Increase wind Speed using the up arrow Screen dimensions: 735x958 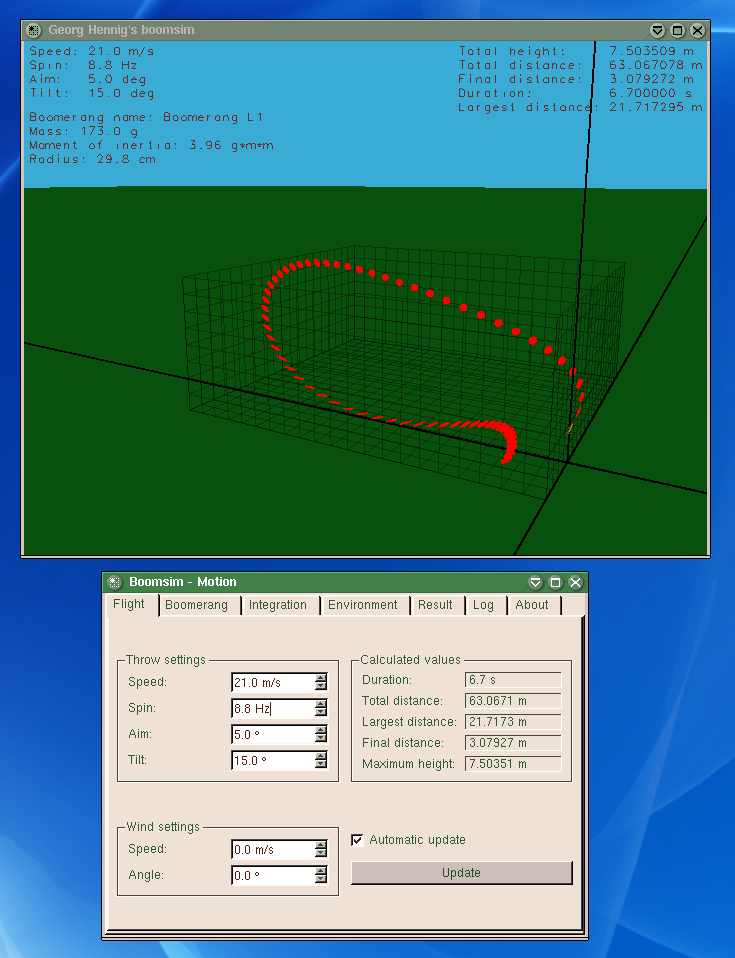click(321, 845)
